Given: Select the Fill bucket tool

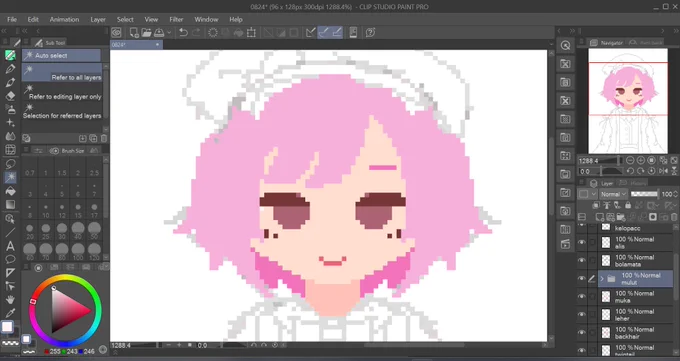Looking at the screenshot, I should (x=10, y=191).
